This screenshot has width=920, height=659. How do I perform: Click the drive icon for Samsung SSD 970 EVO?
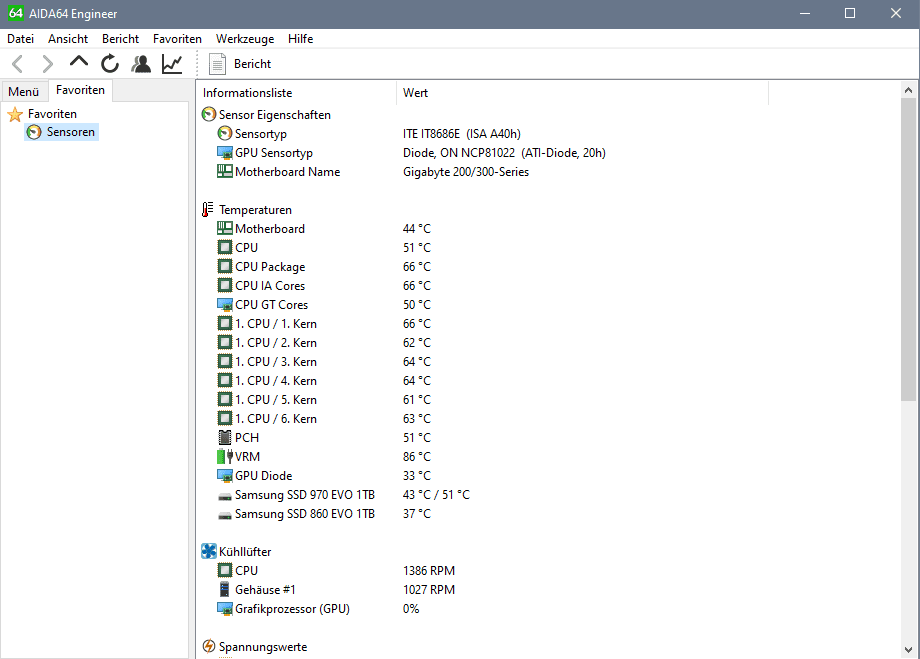tap(225, 496)
